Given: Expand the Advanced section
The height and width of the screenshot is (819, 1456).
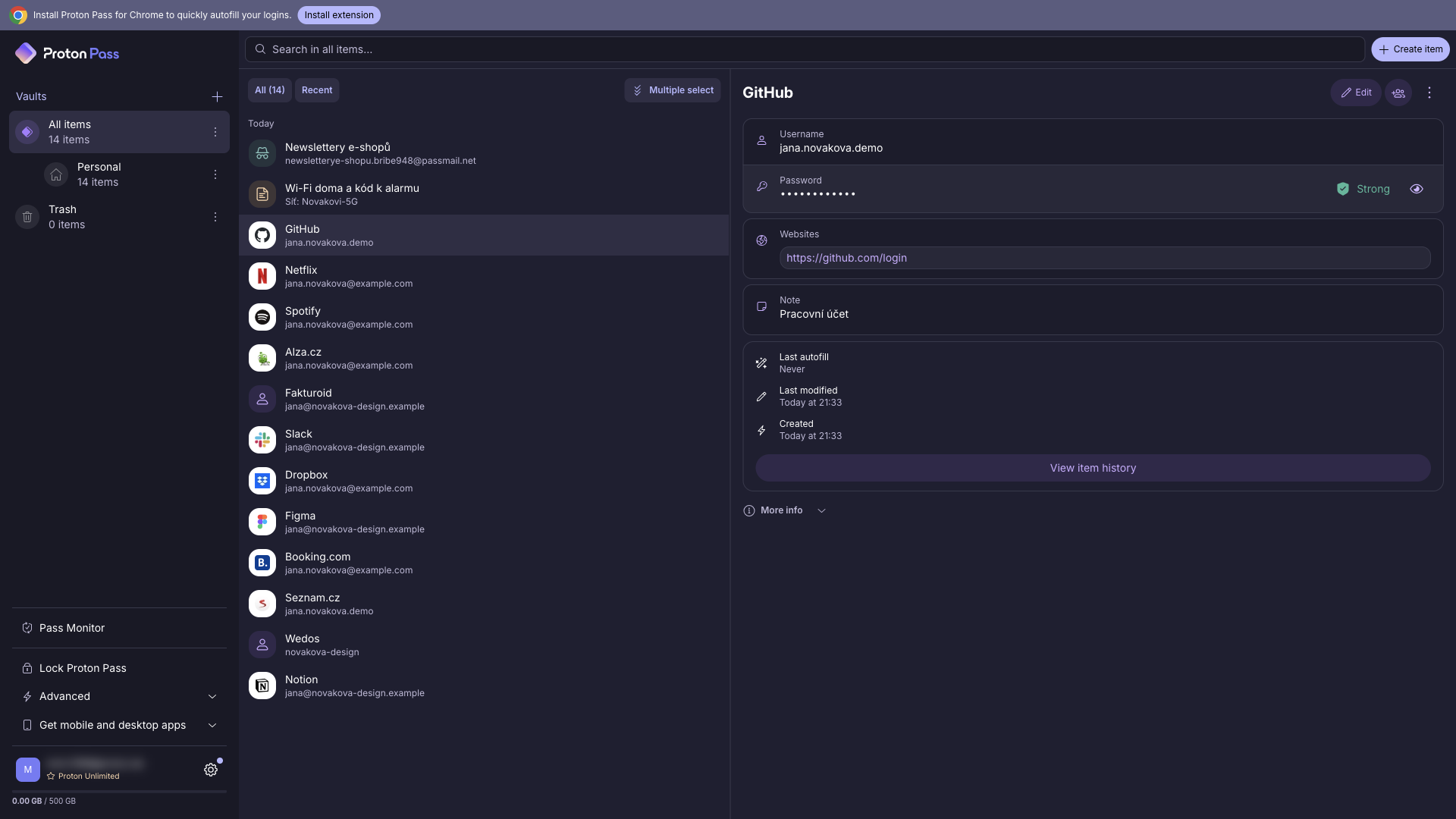Looking at the screenshot, I should coord(120,696).
